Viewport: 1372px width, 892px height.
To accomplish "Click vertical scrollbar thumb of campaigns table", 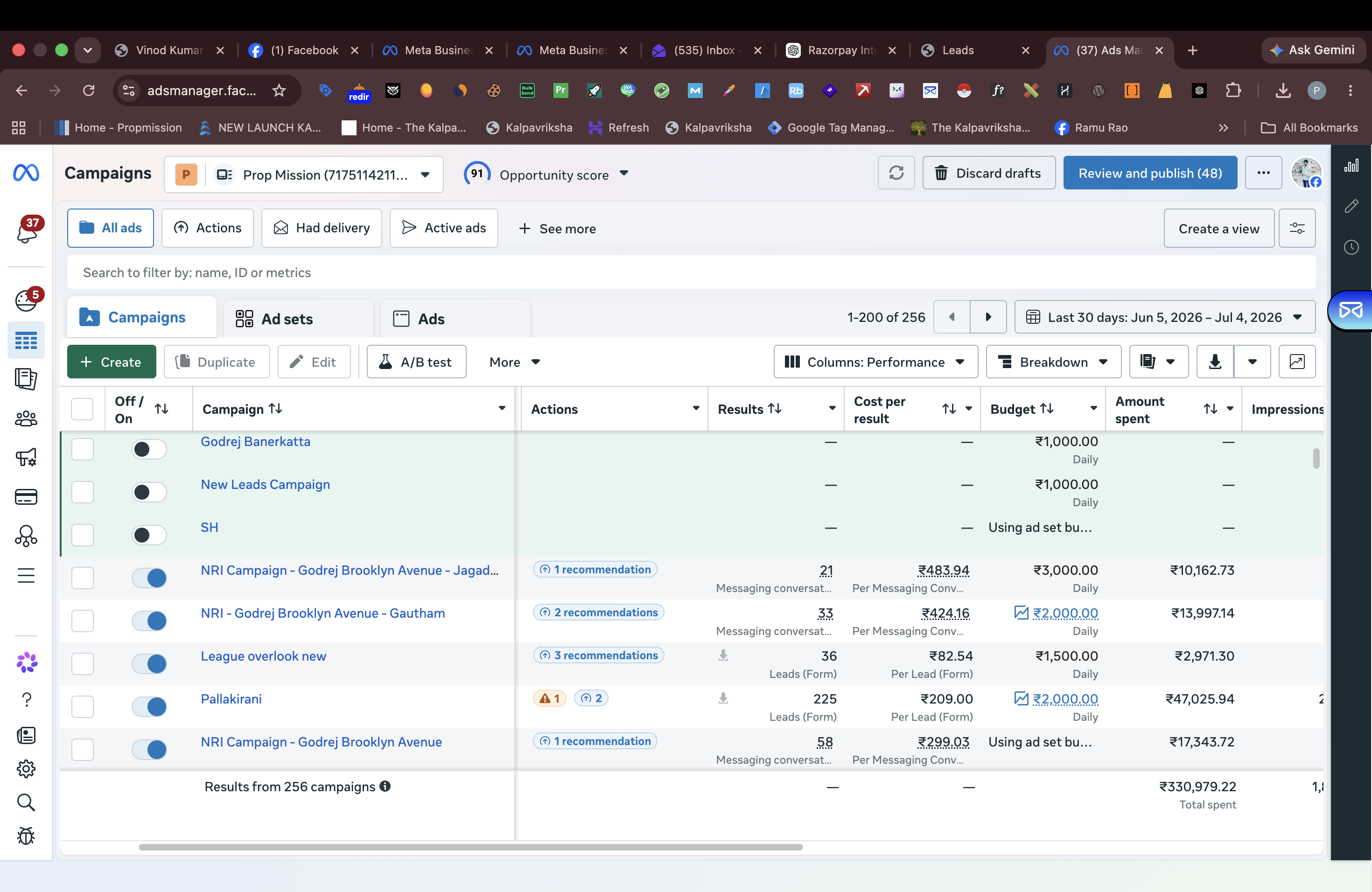I will [x=1316, y=459].
